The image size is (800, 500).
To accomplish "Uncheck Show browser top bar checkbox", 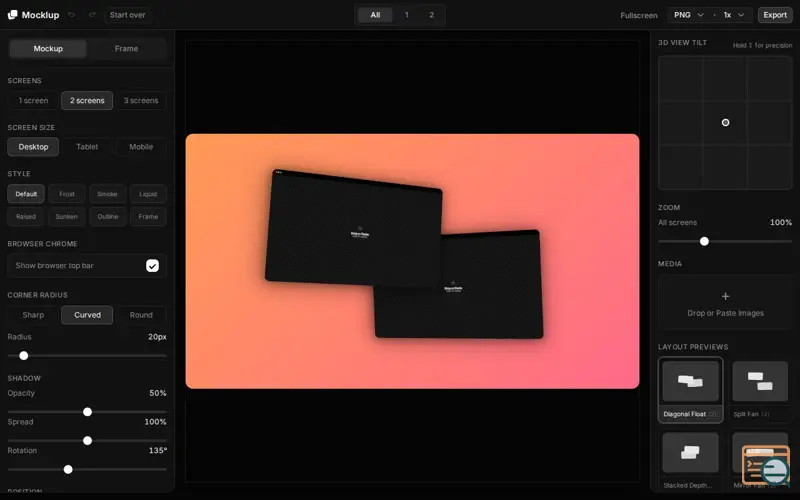I will (152, 266).
